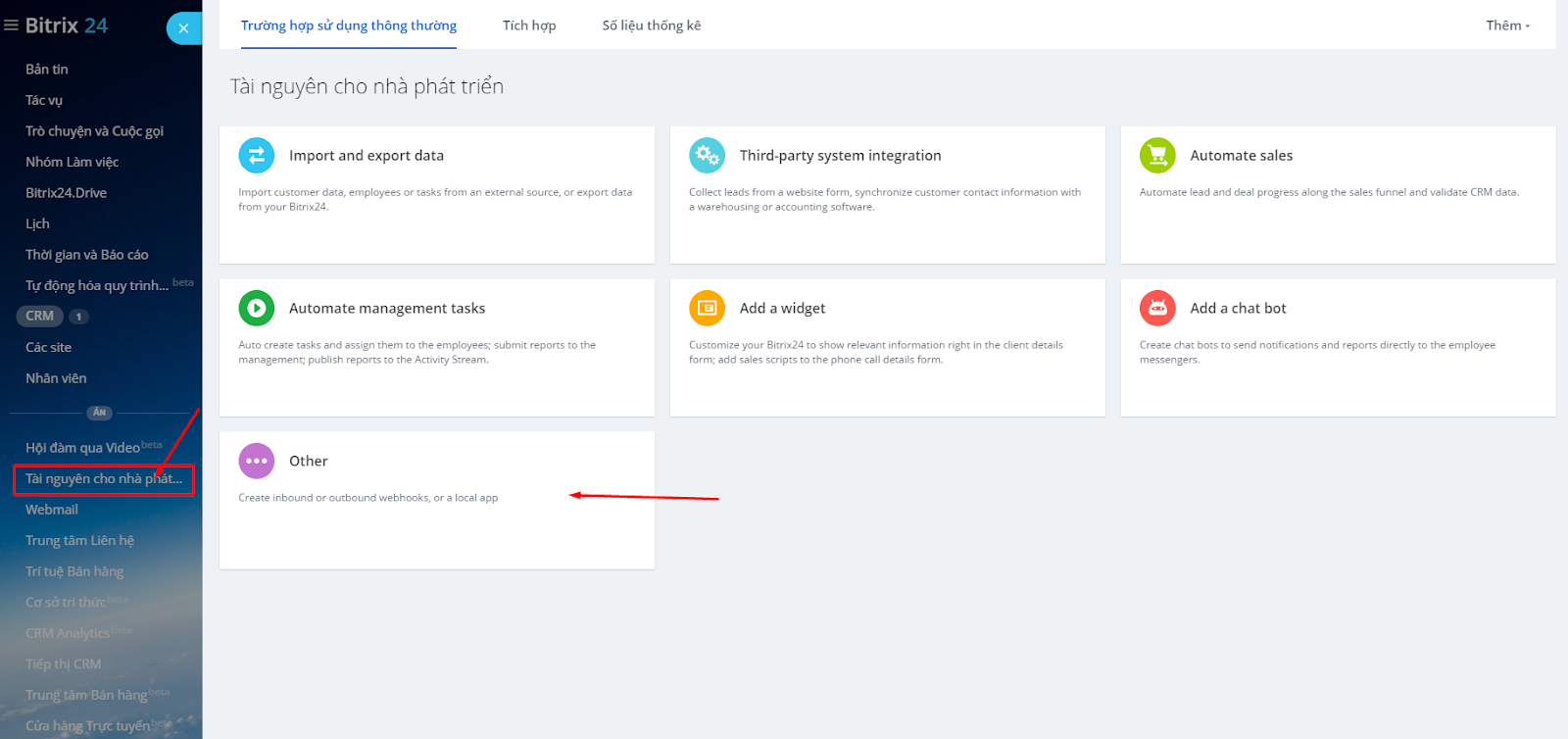This screenshot has height=739, width=1568.
Task: Switch to the Trường hợp sử dụng thông thường tab
Action: click(x=349, y=25)
